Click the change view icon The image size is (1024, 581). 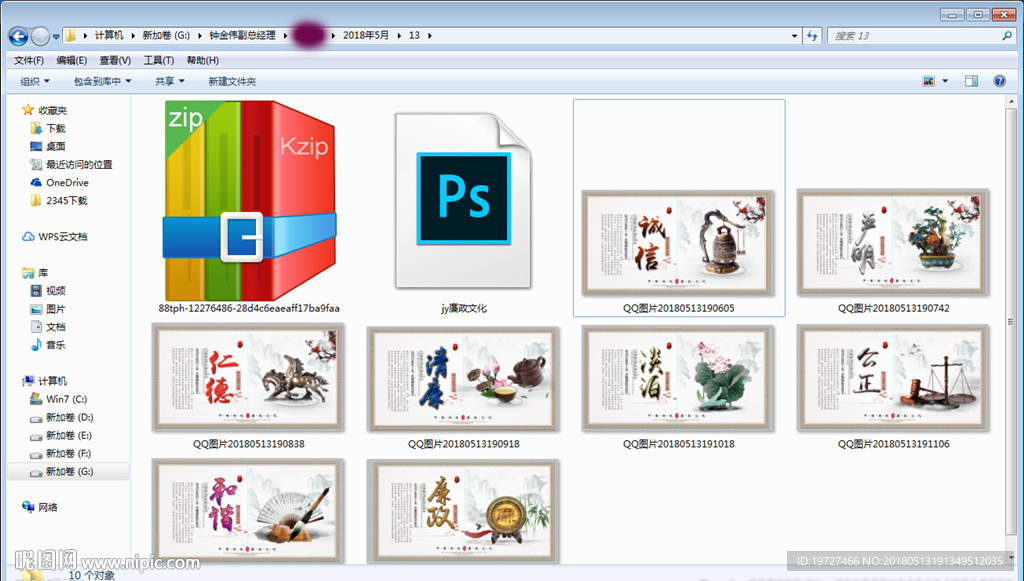928,81
